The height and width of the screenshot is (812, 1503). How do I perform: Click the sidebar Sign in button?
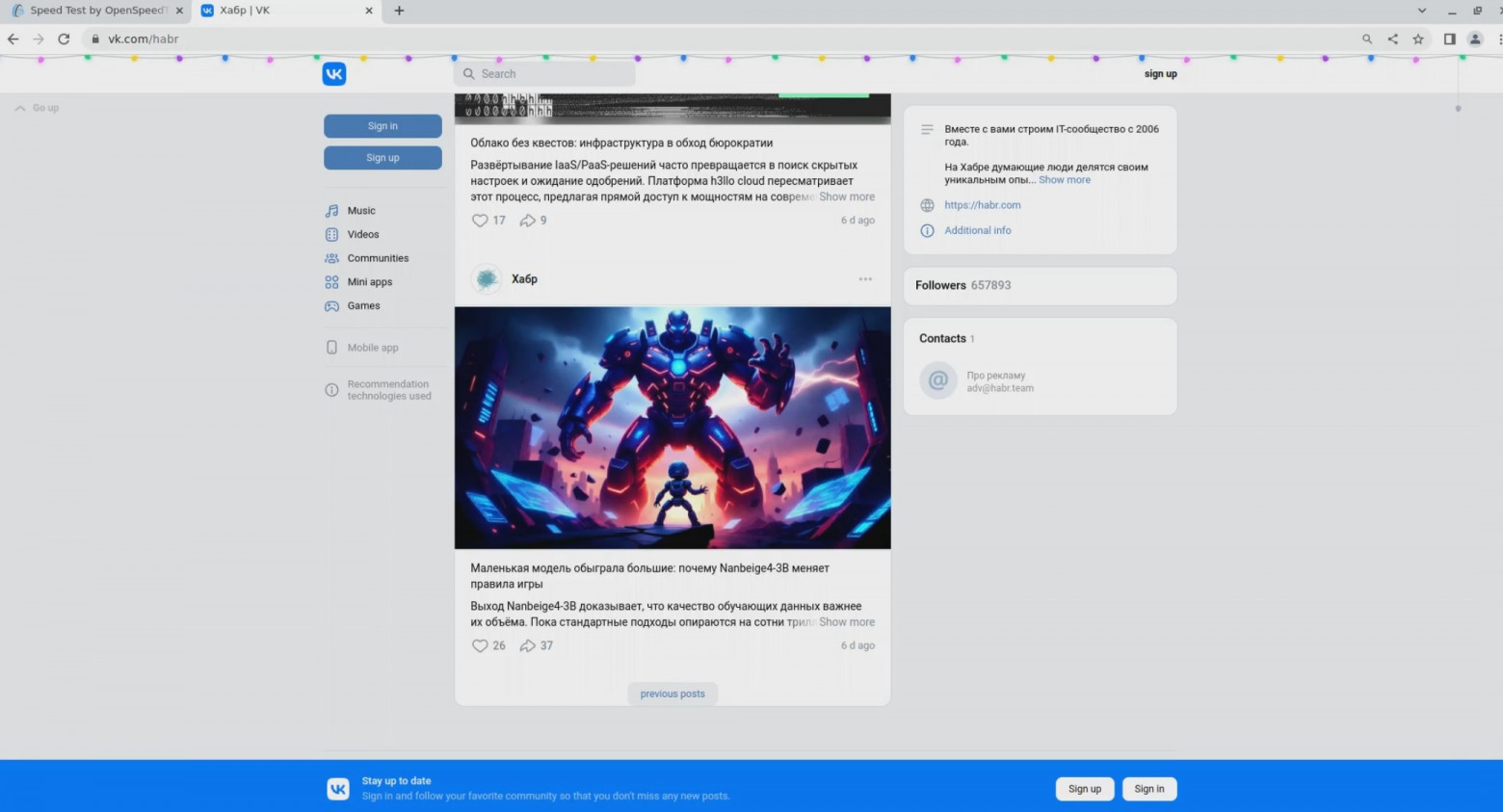382,126
